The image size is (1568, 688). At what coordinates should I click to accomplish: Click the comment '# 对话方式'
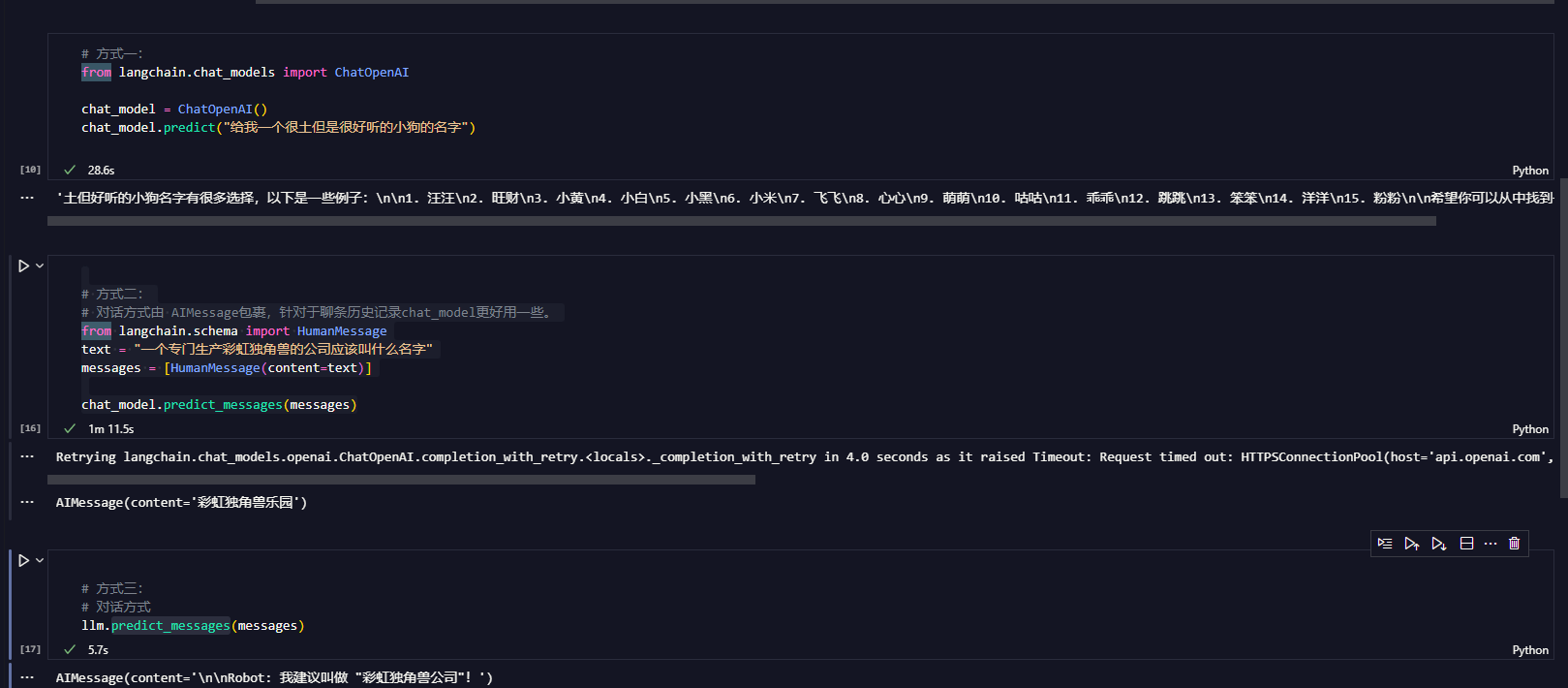[x=116, y=608]
